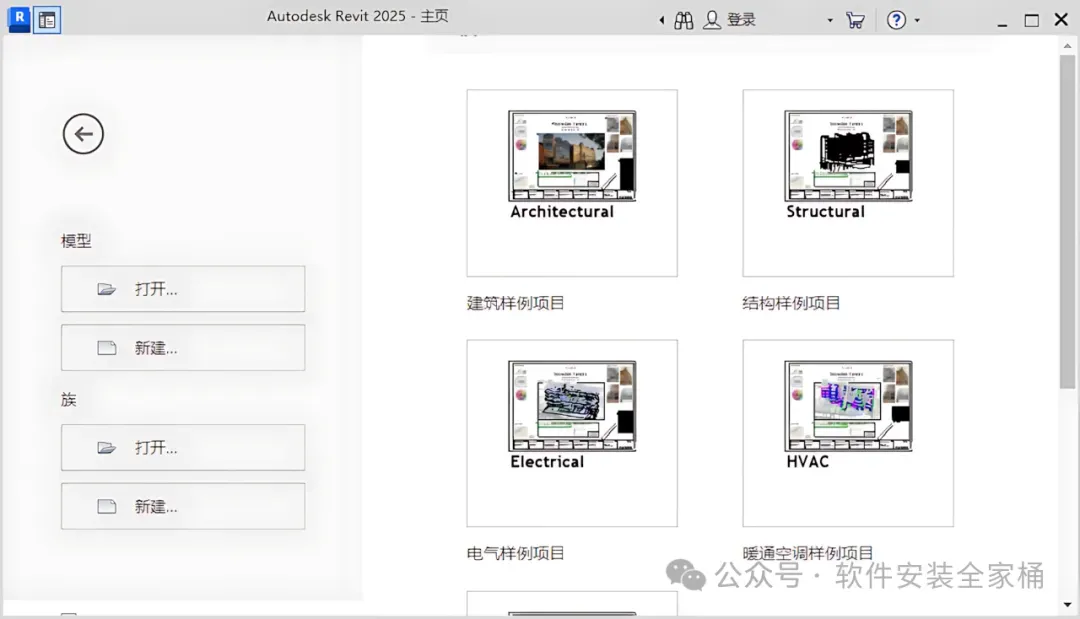Open the HVAC sample project thumbnail

(x=848, y=433)
